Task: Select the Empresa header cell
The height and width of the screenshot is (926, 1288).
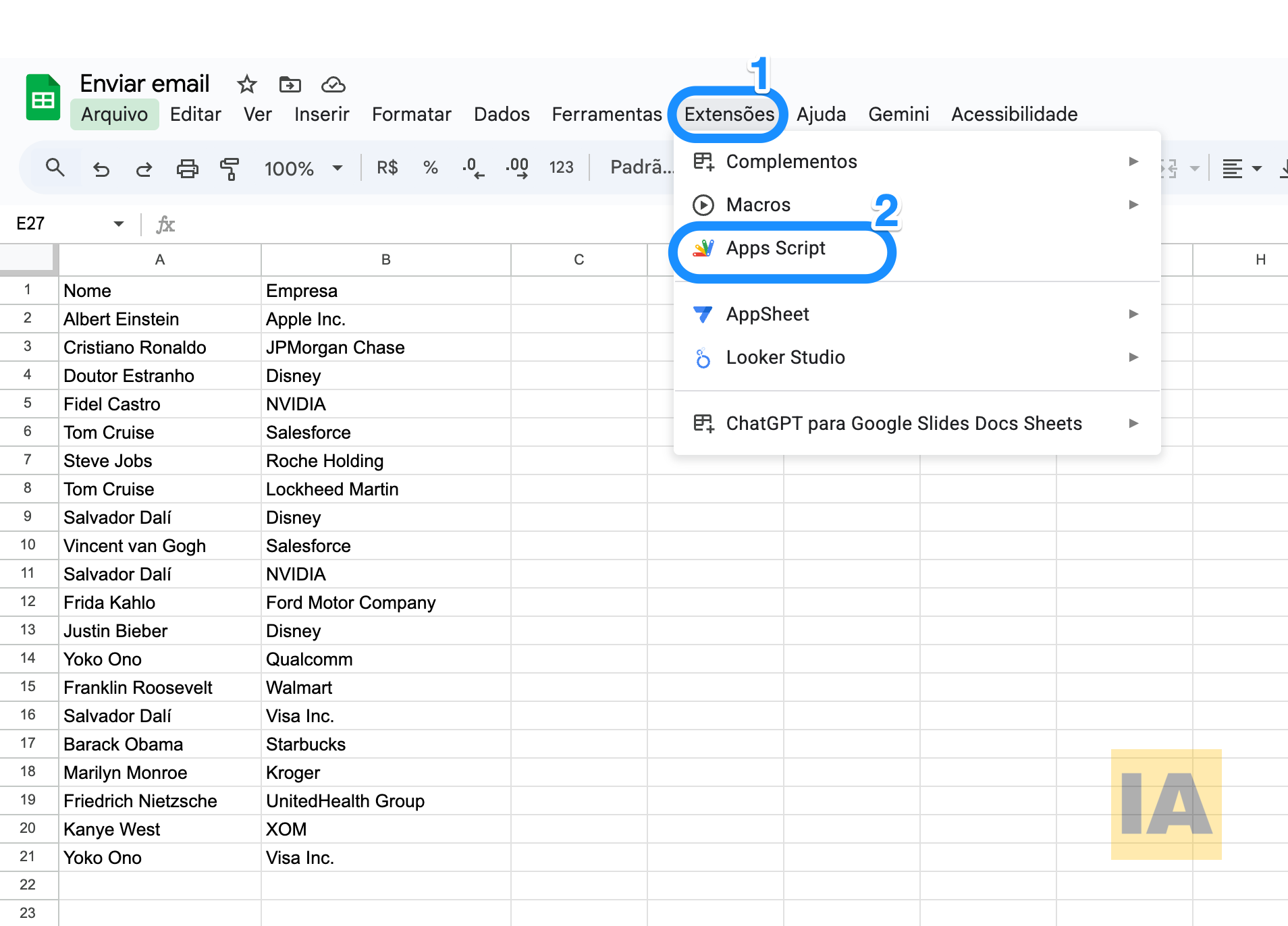Action: coord(385,290)
